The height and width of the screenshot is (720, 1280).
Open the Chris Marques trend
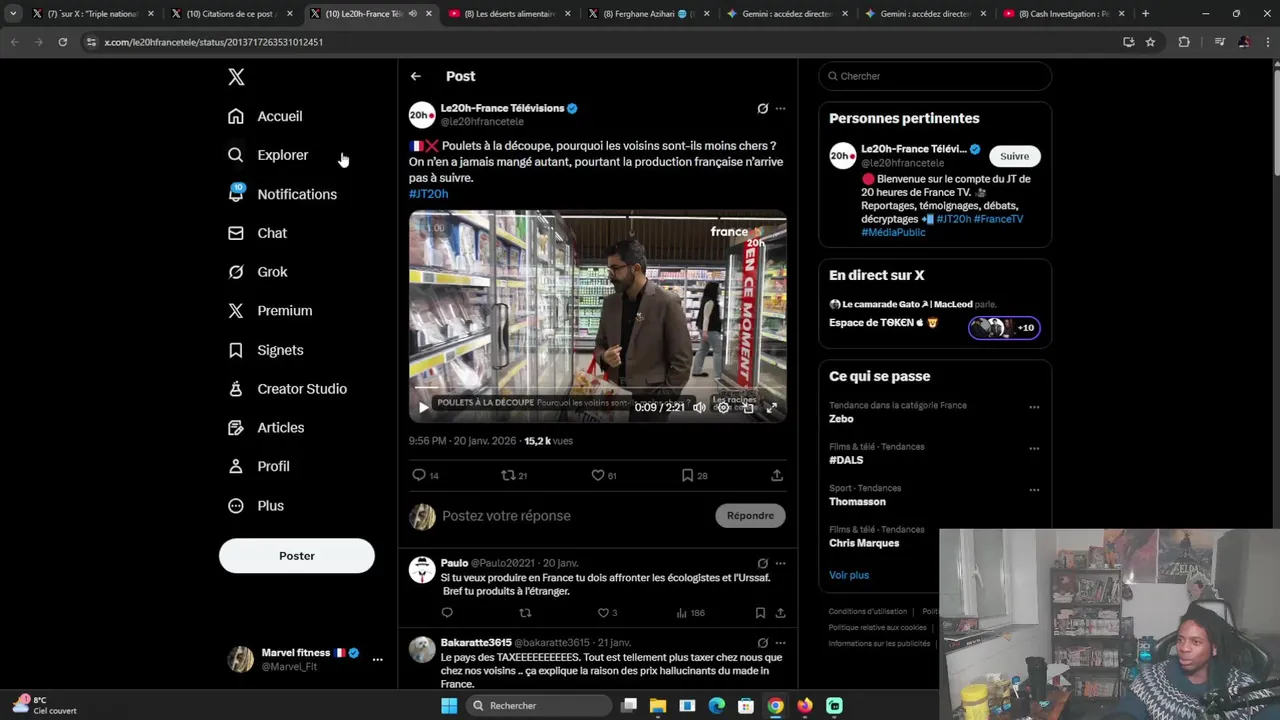click(x=864, y=543)
